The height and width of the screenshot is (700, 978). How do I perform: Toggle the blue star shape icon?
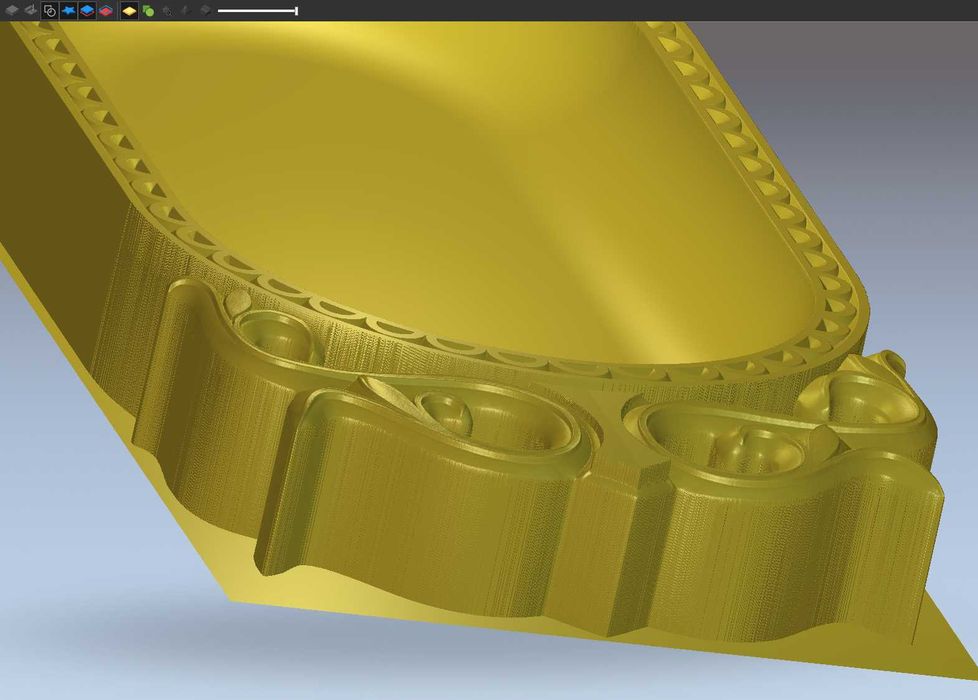tap(69, 11)
